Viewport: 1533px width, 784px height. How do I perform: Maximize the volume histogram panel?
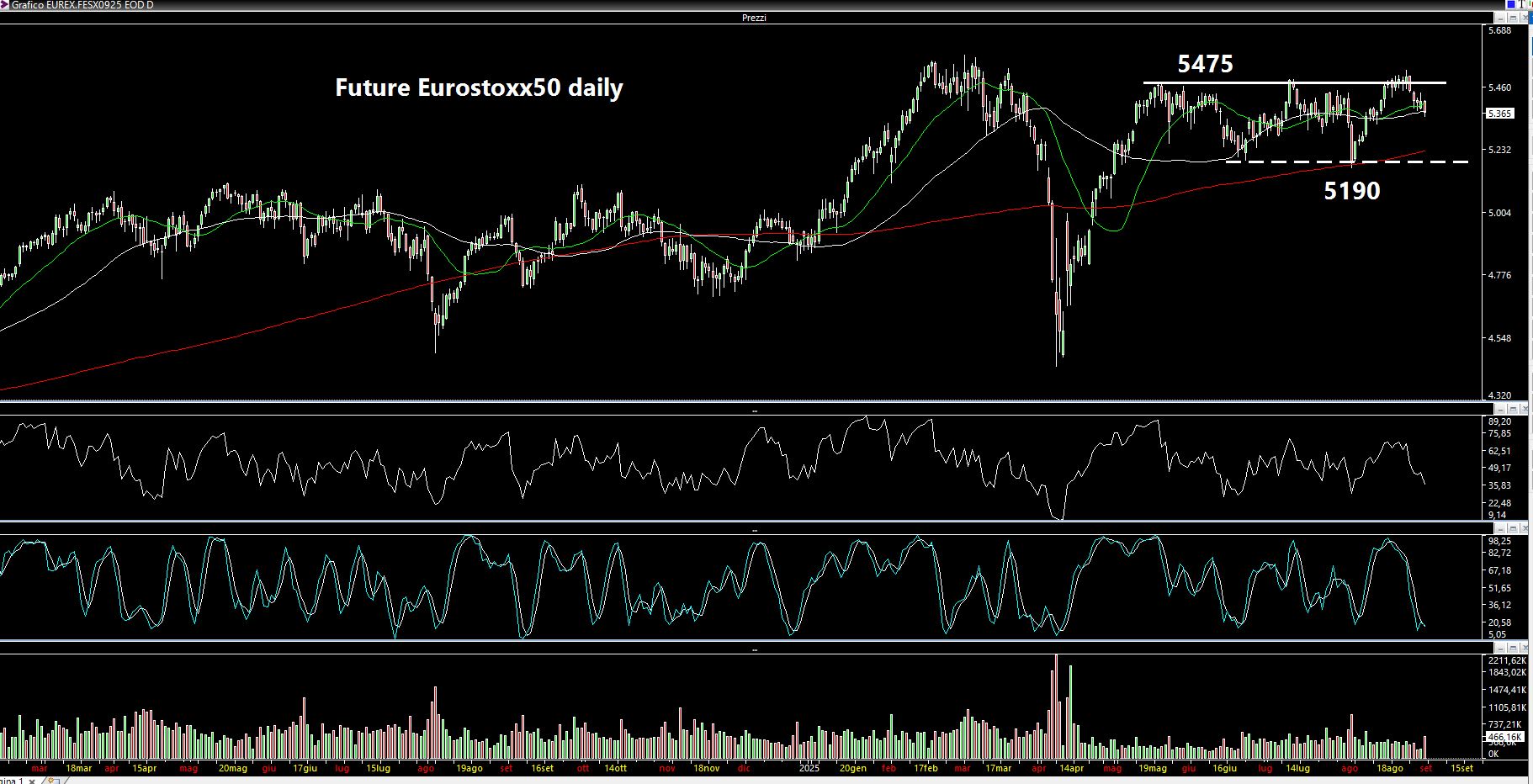click(1513, 648)
